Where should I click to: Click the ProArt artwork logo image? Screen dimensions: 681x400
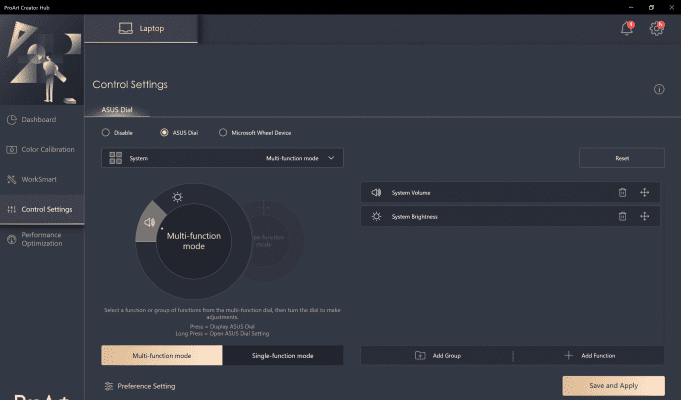(42, 60)
